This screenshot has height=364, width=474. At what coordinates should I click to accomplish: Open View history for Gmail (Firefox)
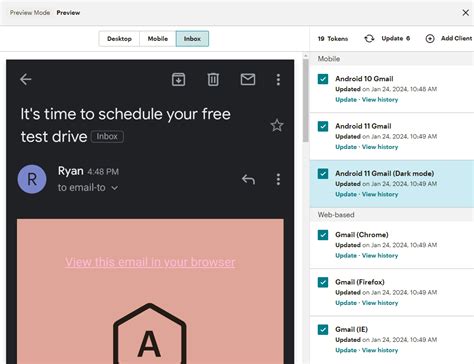click(x=380, y=303)
